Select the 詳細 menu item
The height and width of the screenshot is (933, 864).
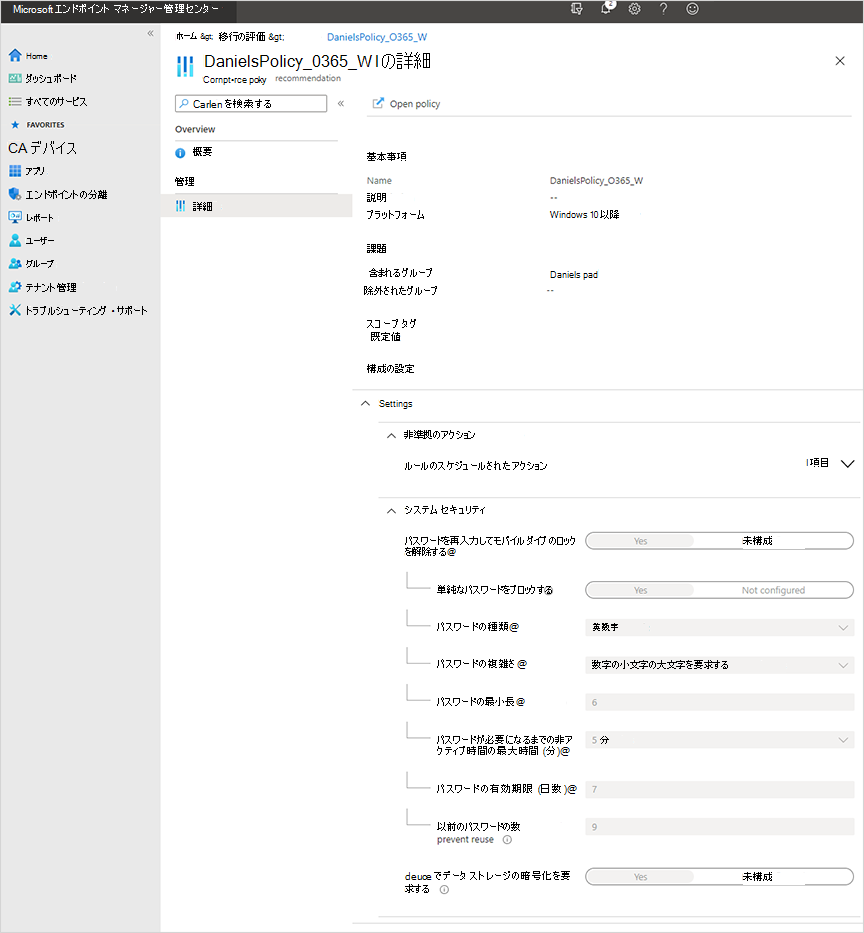click(x=256, y=206)
